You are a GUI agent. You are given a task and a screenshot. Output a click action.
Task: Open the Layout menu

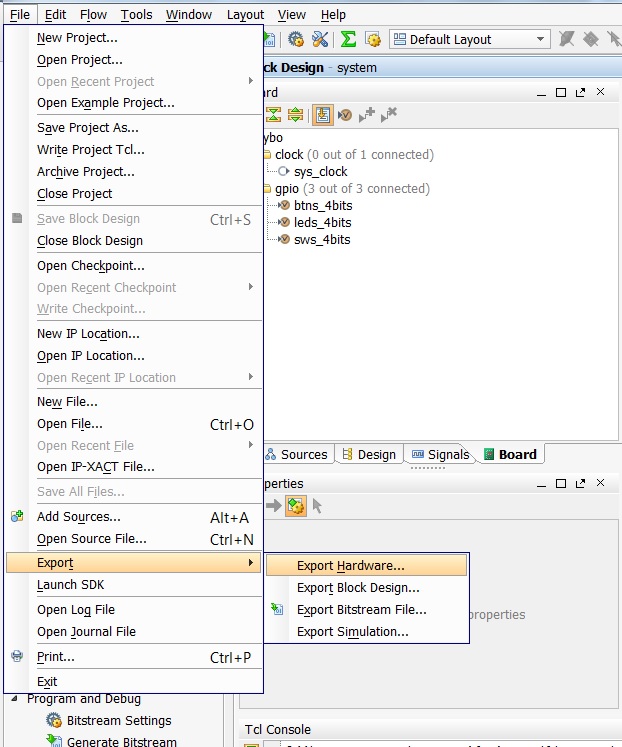(245, 15)
